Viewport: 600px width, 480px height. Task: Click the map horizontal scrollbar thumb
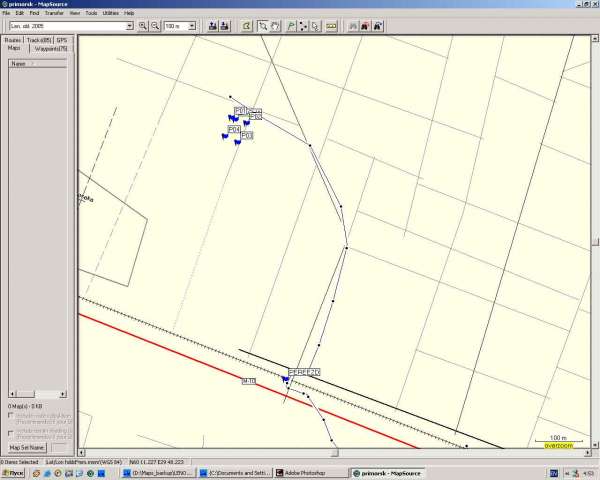coord(333,453)
